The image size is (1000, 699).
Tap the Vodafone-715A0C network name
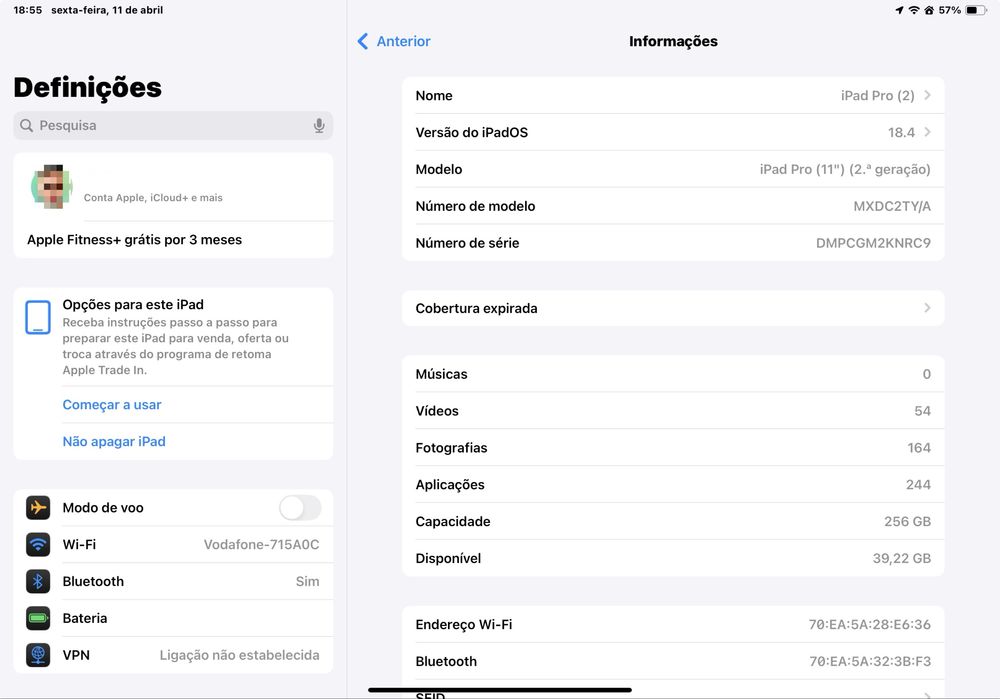(261, 545)
